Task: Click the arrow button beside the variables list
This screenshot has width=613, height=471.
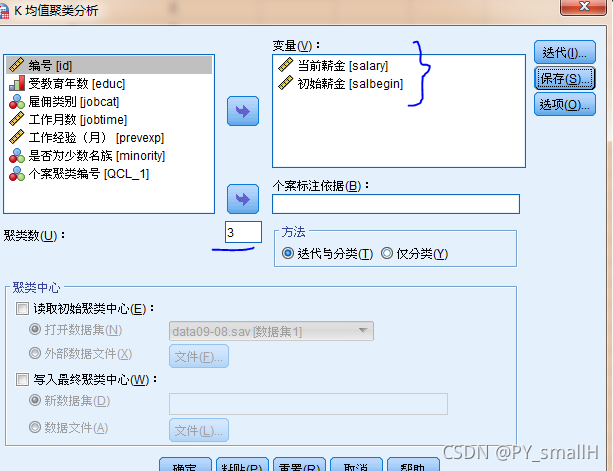Action: click(x=243, y=111)
